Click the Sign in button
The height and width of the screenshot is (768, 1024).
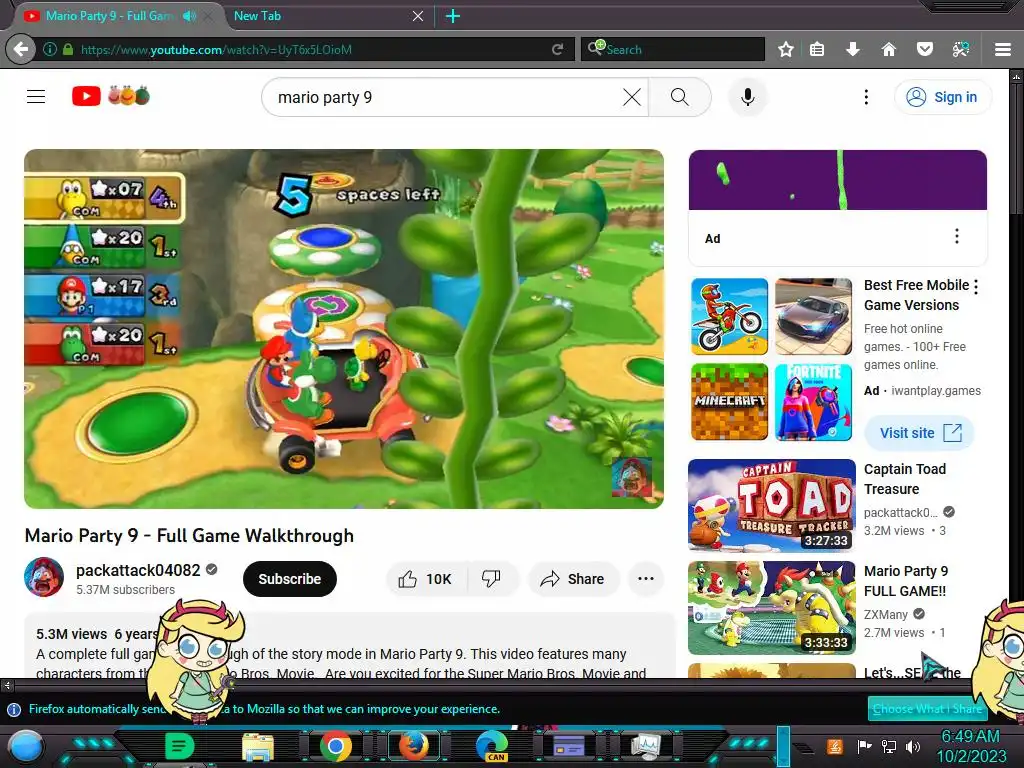(x=942, y=97)
